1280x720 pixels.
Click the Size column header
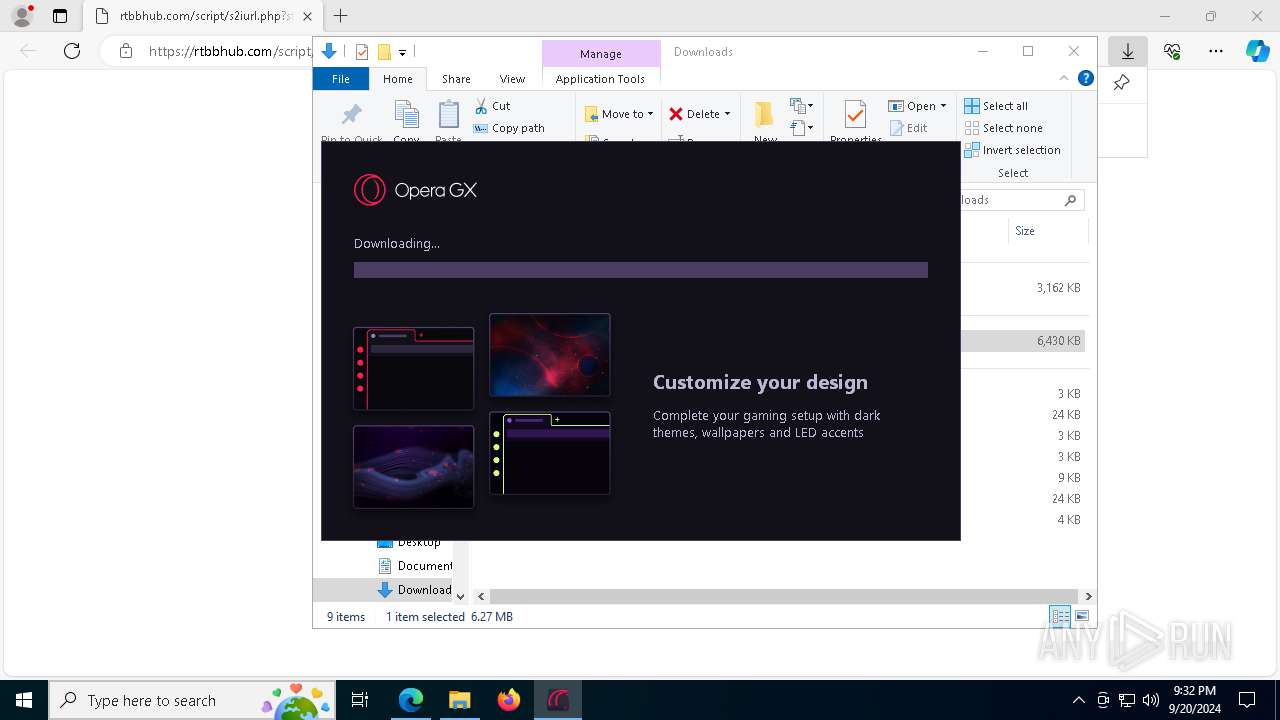(1025, 231)
